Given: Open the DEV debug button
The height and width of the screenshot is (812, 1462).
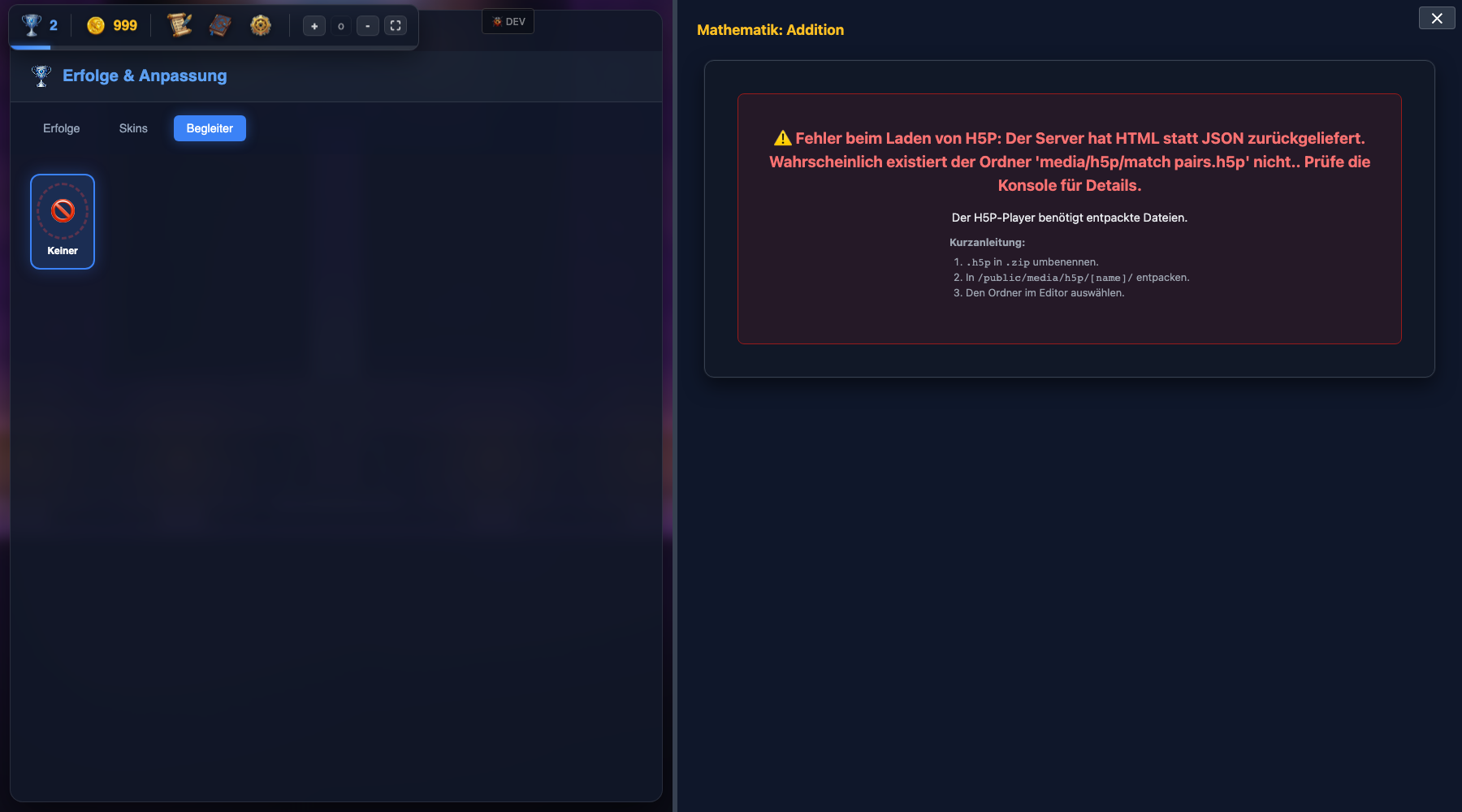Looking at the screenshot, I should click(508, 22).
